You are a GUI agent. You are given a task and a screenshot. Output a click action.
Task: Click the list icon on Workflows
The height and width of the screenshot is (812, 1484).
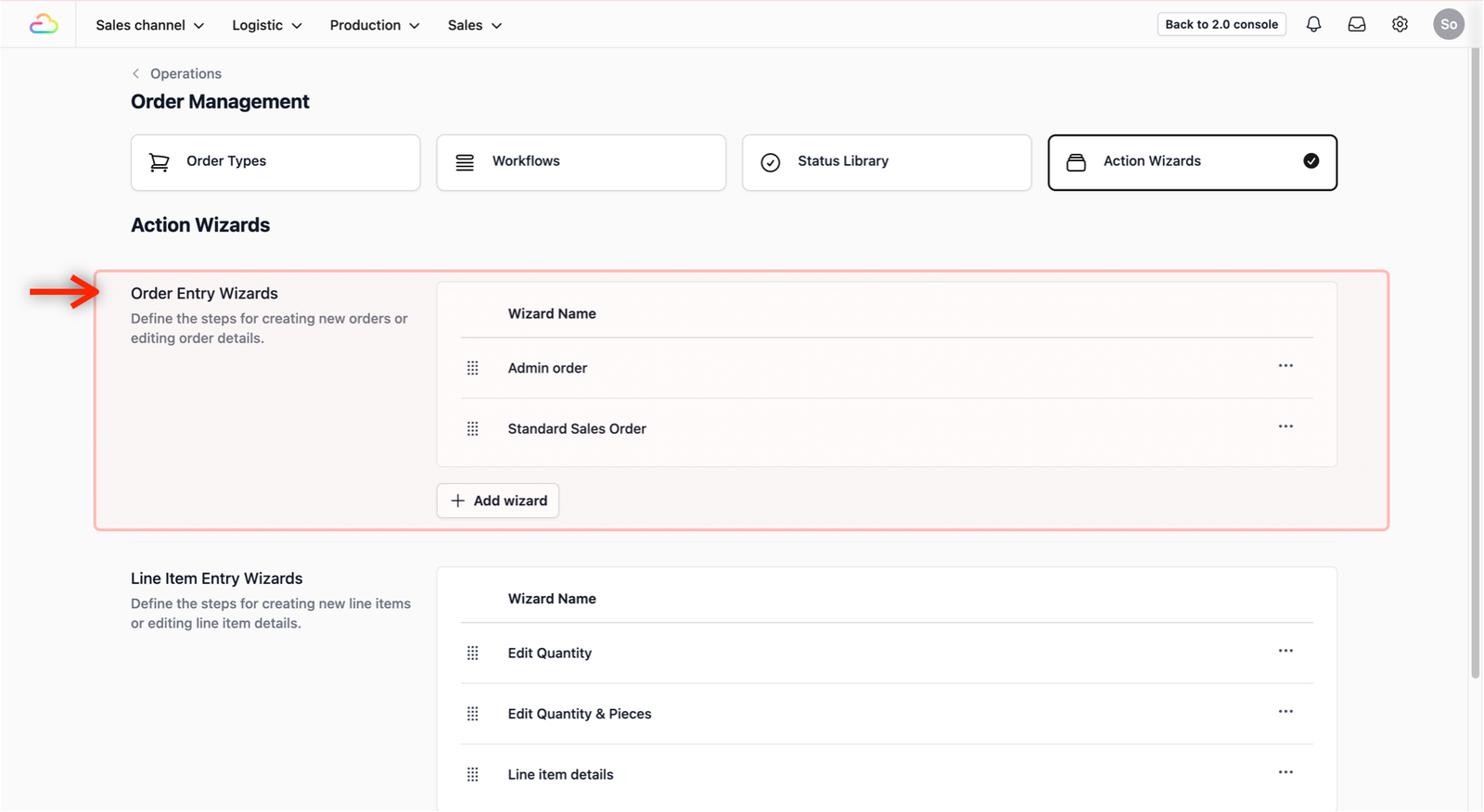[x=465, y=162]
